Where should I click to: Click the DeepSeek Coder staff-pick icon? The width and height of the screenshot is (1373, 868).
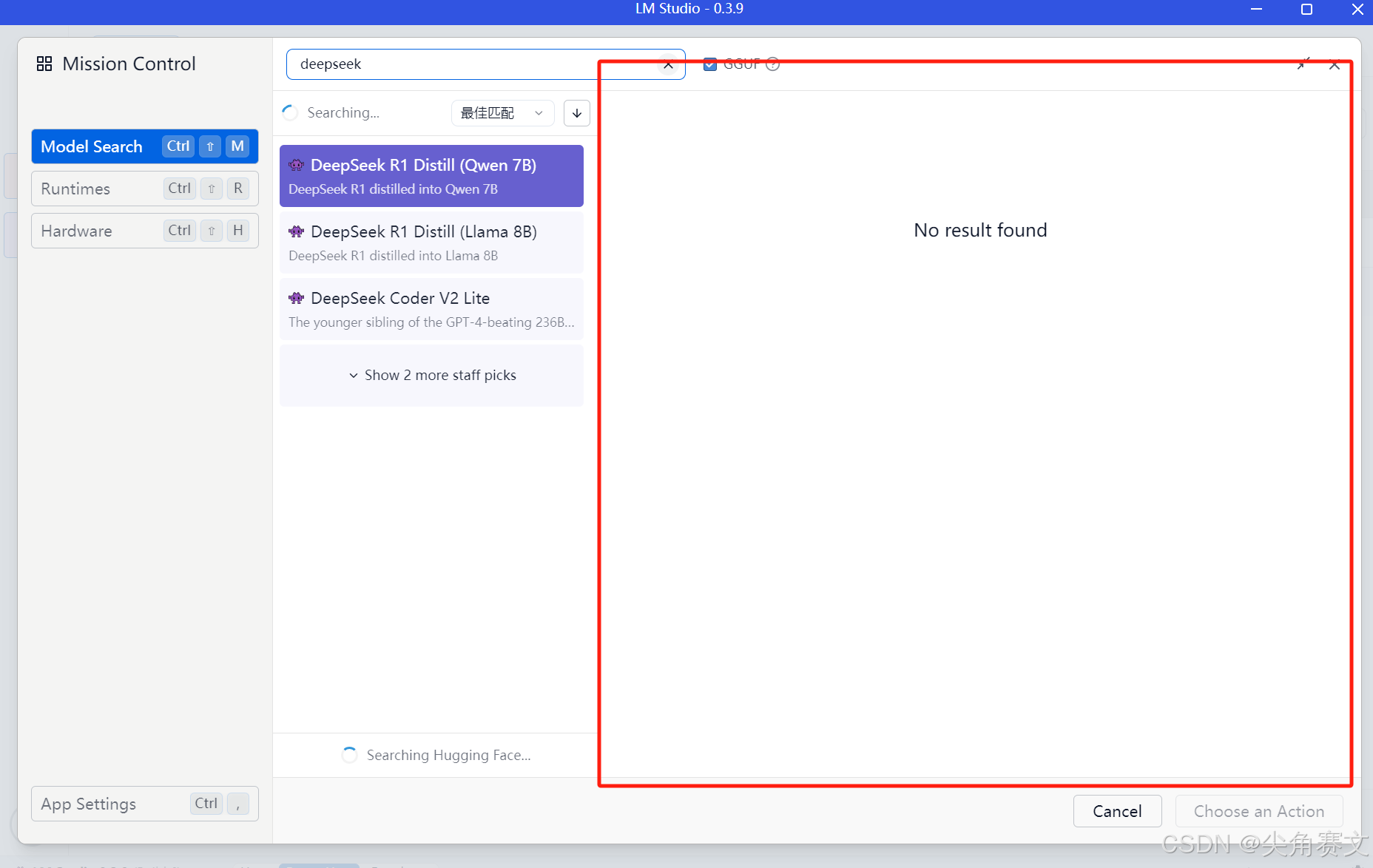point(297,298)
